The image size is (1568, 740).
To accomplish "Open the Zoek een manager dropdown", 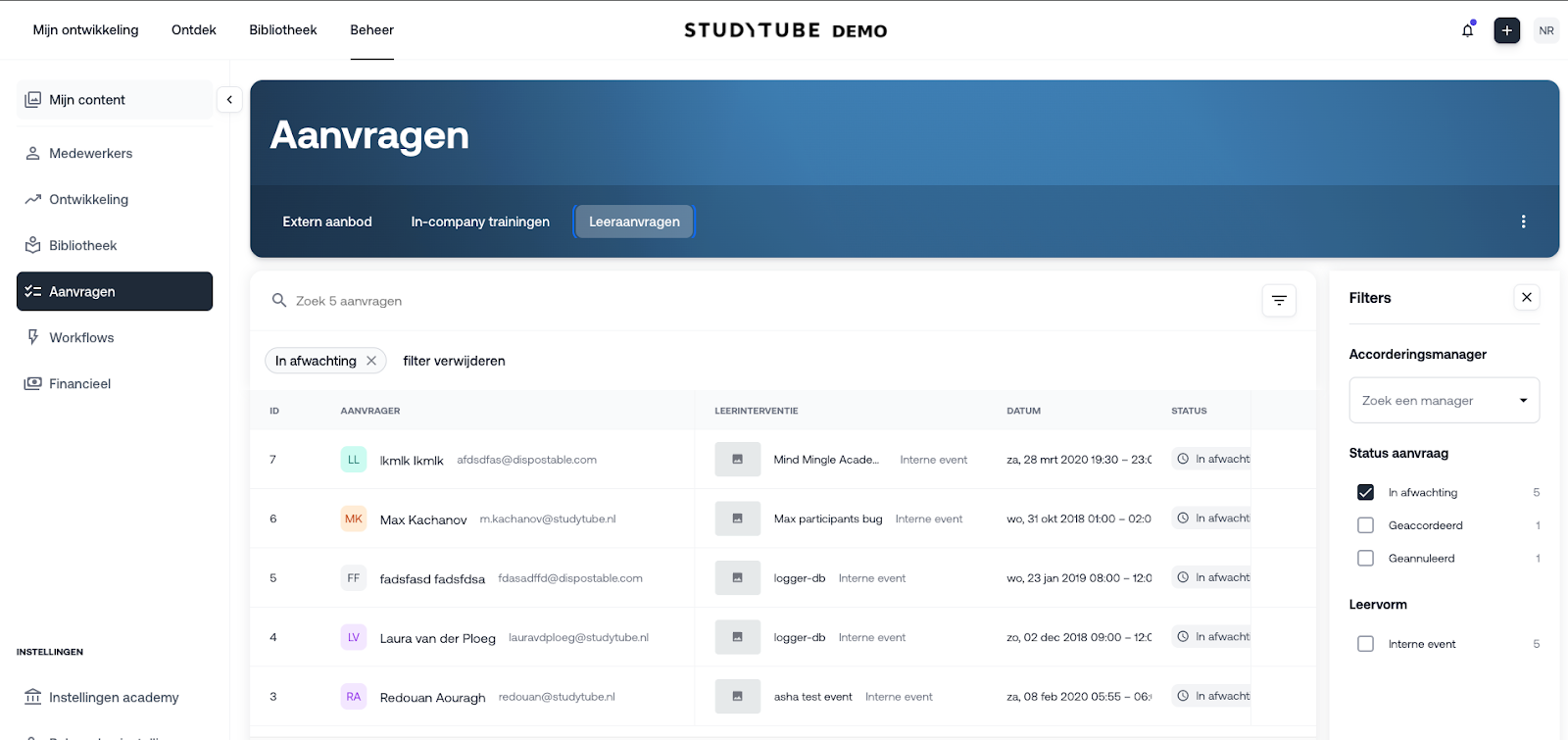I will (1445, 400).
